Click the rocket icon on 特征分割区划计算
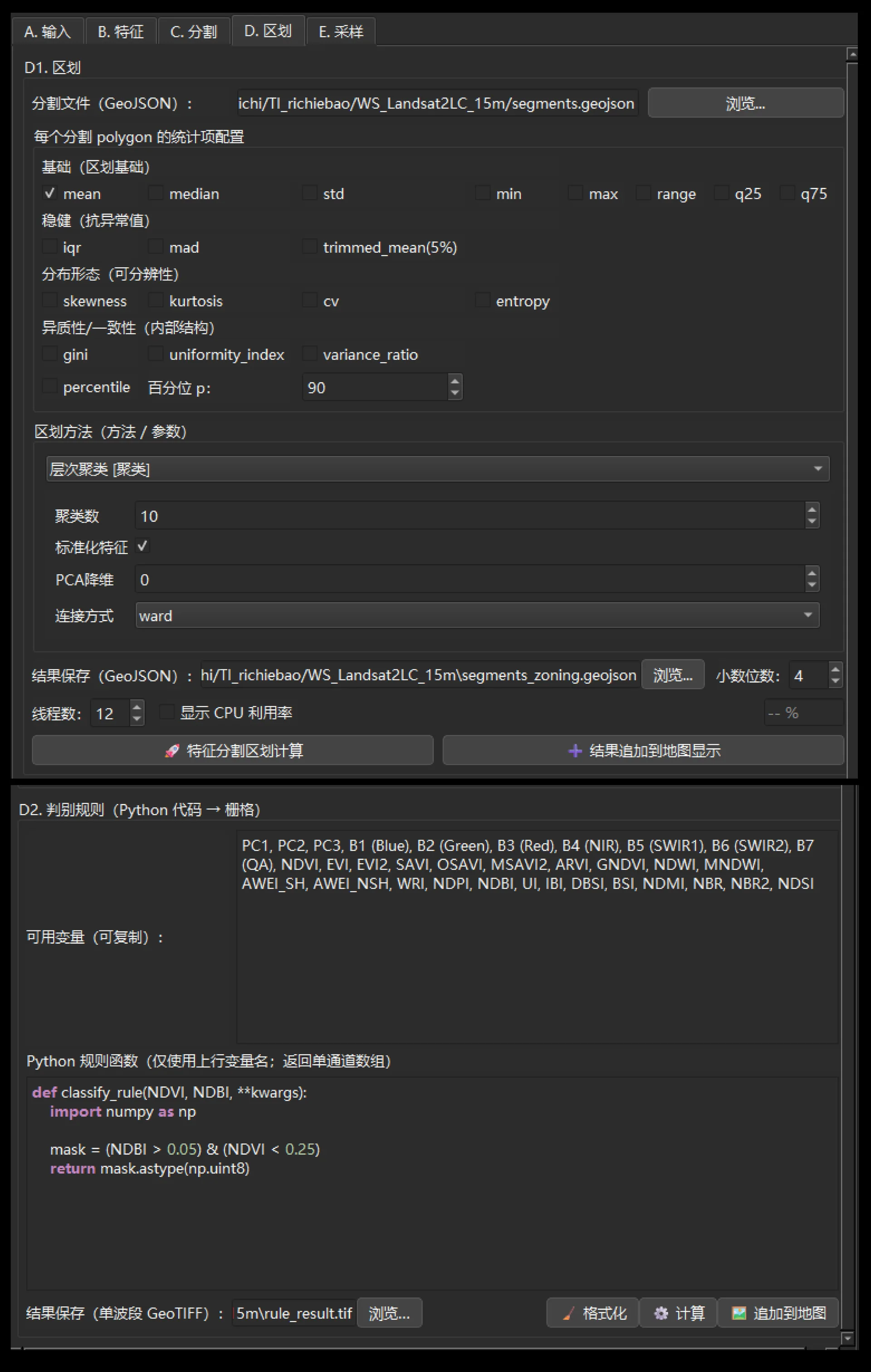Viewport: 871px width, 1372px height. point(171,751)
